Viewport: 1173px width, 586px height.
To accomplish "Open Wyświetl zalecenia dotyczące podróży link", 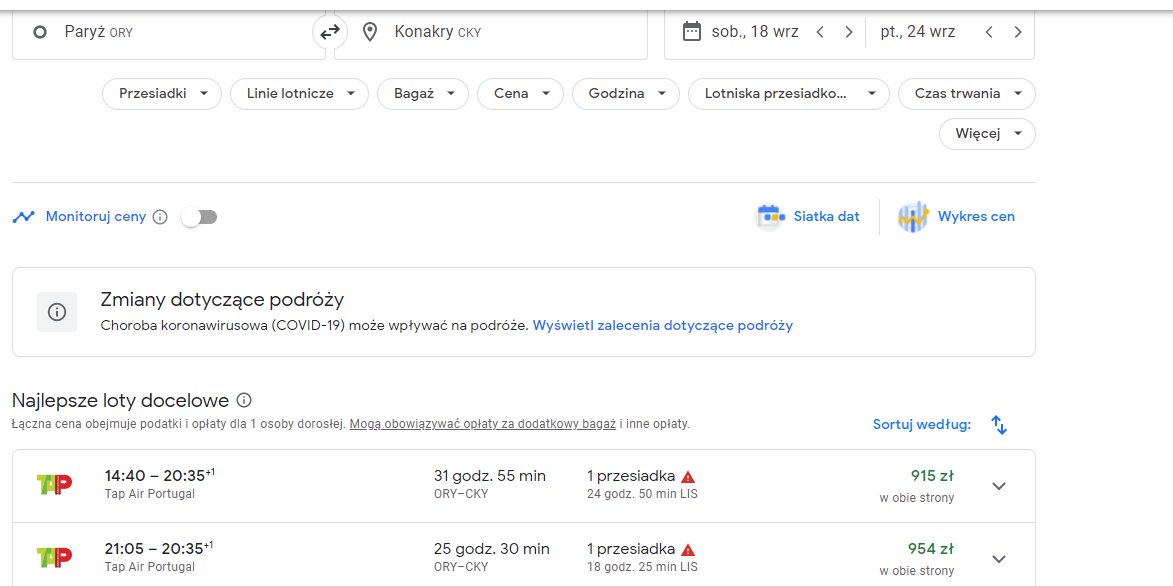I will (663, 326).
